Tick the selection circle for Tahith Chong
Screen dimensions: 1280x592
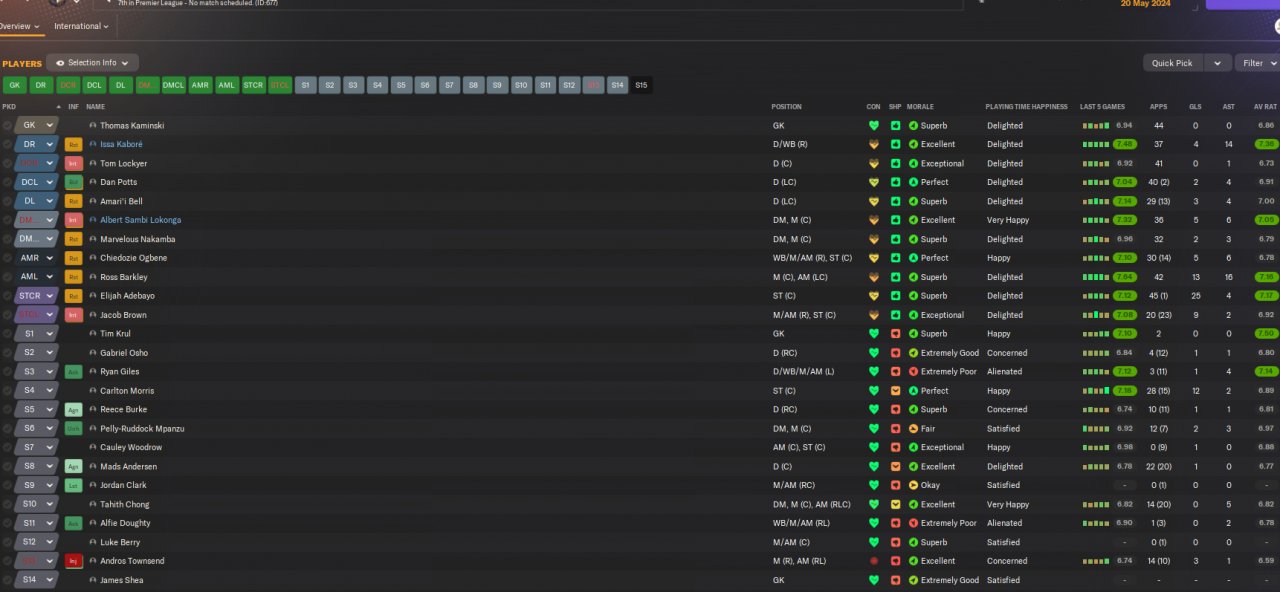[x=7, y=504]
